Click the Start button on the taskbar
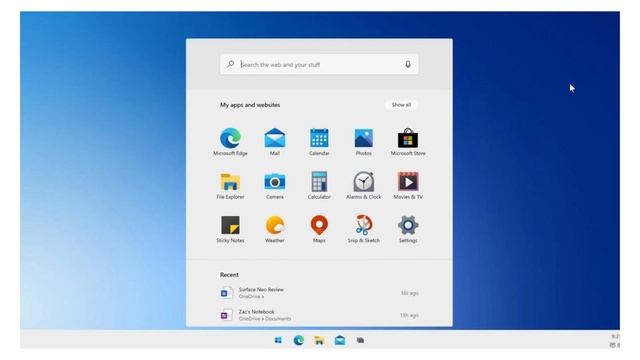The width and height of the screenshot is (640, 360). tap(278, 340)
